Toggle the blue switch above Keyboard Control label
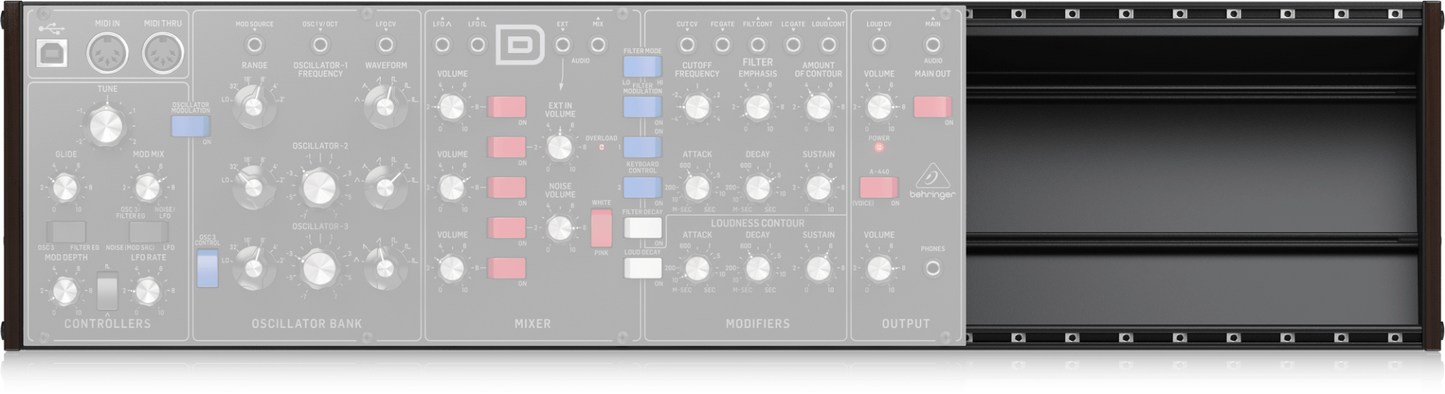Viewport: 1445px width, 394px height. (642, 147)
